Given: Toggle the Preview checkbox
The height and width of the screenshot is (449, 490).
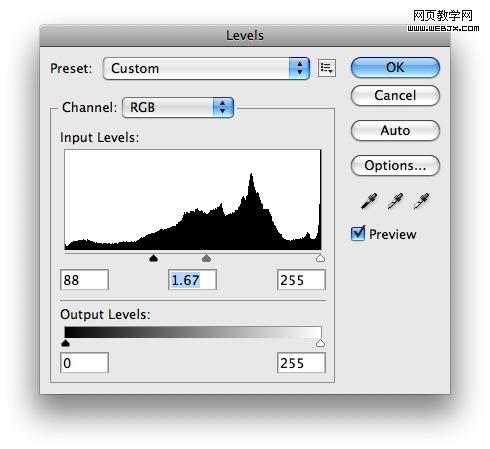Looking at the screenshot, I should click(358, 234).
